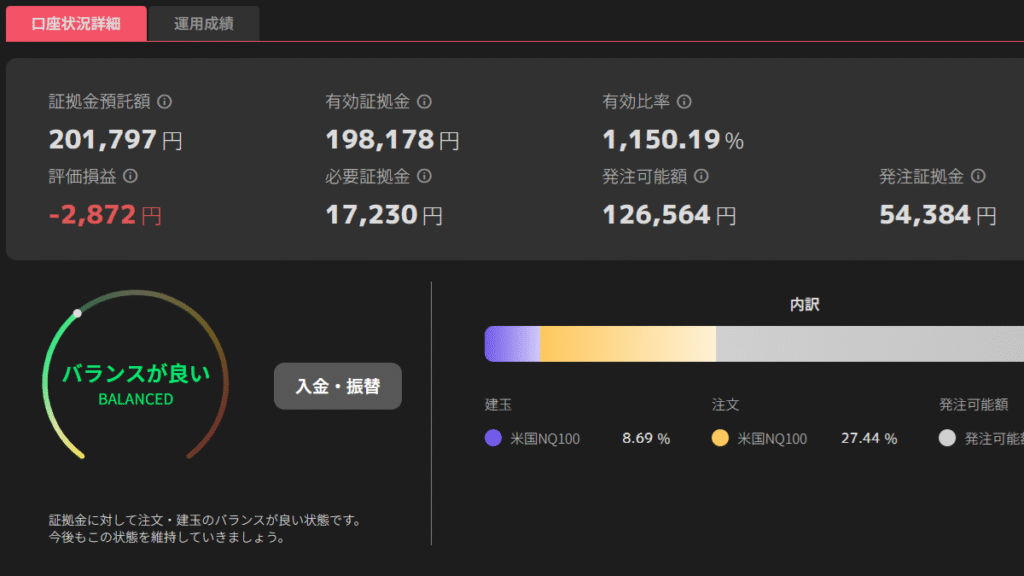Screen dimensions: 1024x576
Task: Click info icon next to 評価損益
Action: coord(131,176)
